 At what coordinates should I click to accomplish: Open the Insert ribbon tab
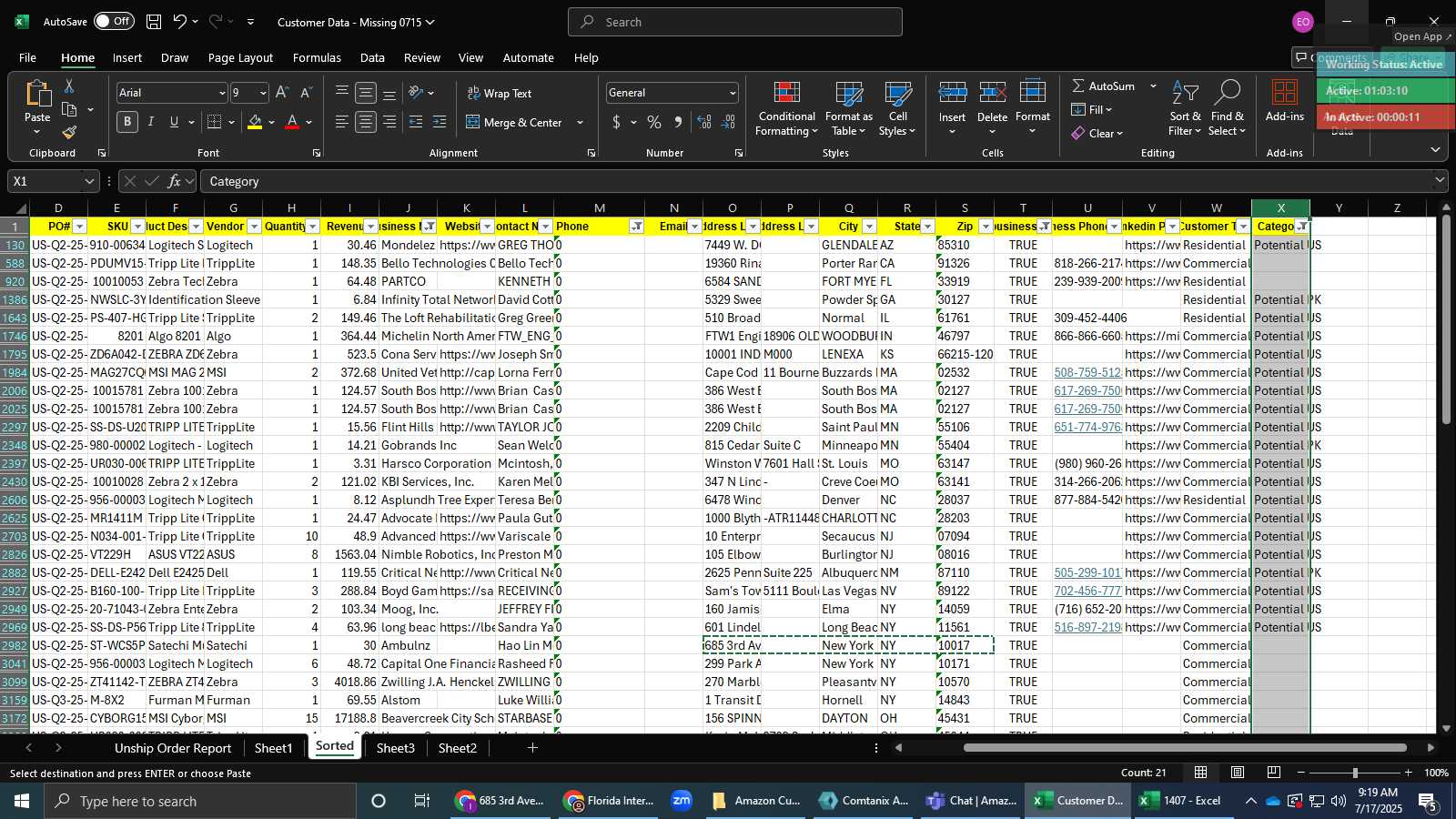click(127, 57)
